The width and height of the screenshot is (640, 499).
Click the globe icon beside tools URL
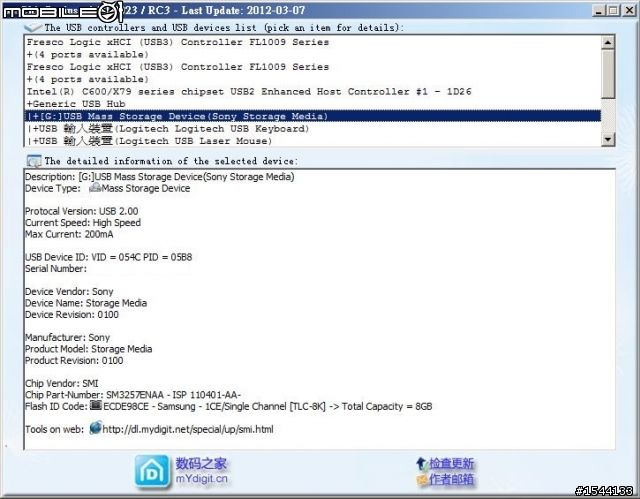(95, 428)
